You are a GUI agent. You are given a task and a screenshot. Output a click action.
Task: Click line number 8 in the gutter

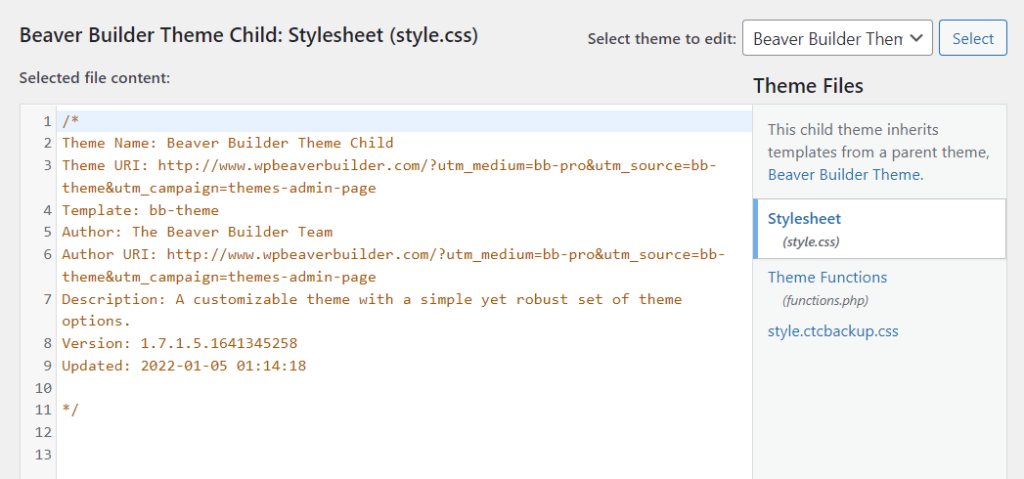point(47,343)
